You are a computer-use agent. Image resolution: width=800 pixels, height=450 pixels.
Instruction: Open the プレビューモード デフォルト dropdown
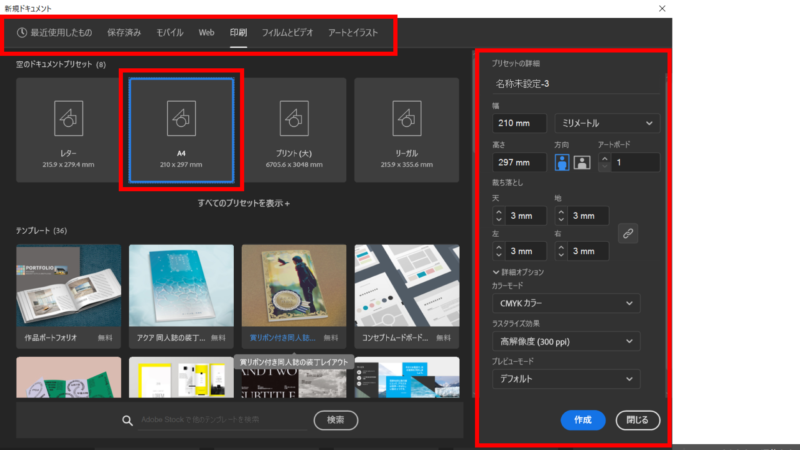click(x=566, y=379)
